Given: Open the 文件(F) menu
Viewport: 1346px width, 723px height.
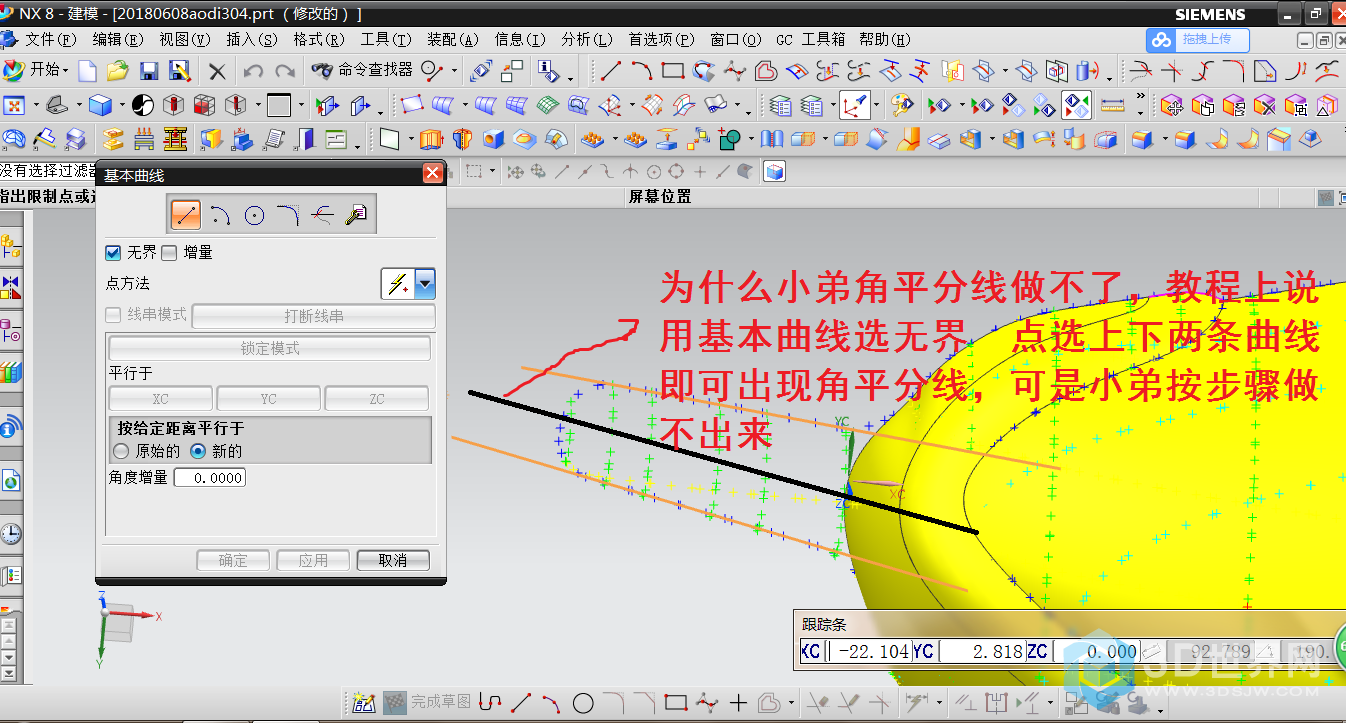Looking at the screenshot, I should (x=51, y=39).
